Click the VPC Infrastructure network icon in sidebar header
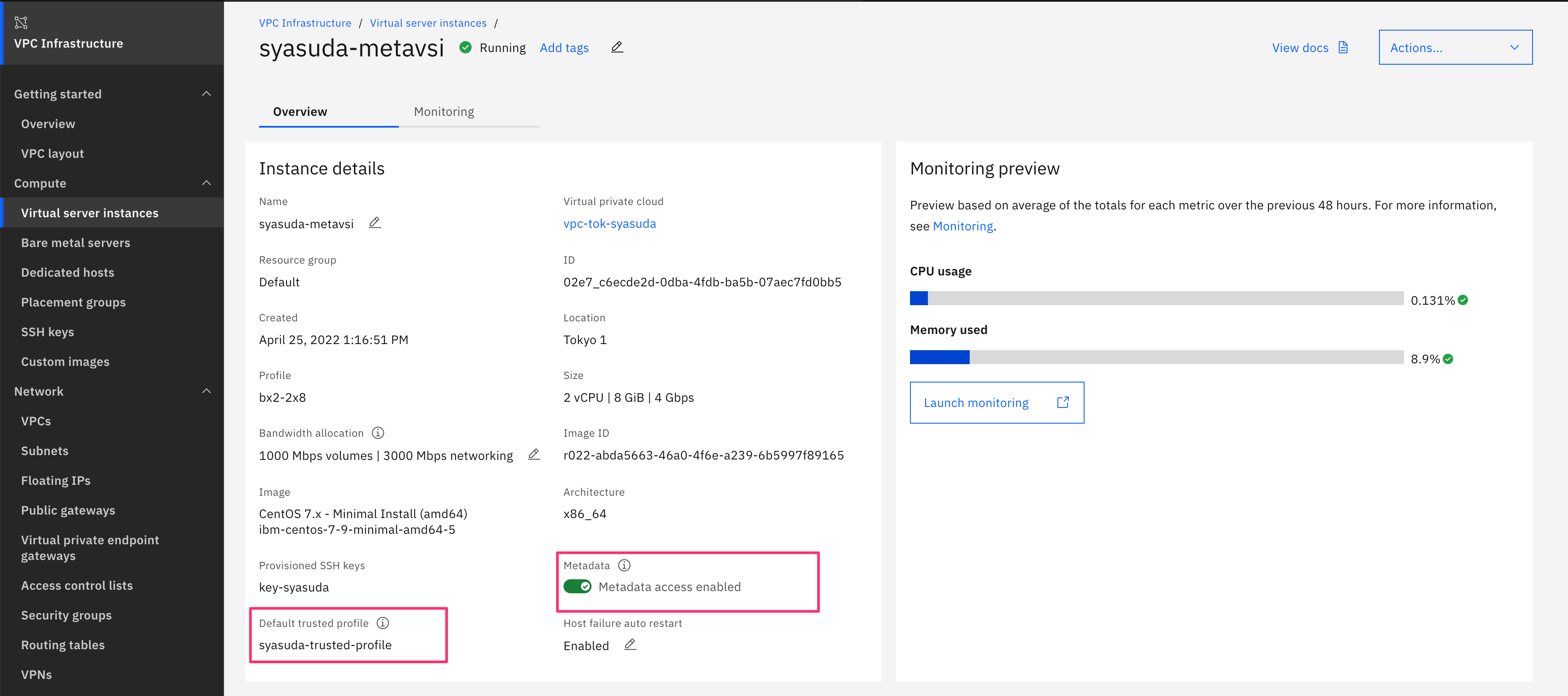The image size is (1568, 696). [21, 22]
